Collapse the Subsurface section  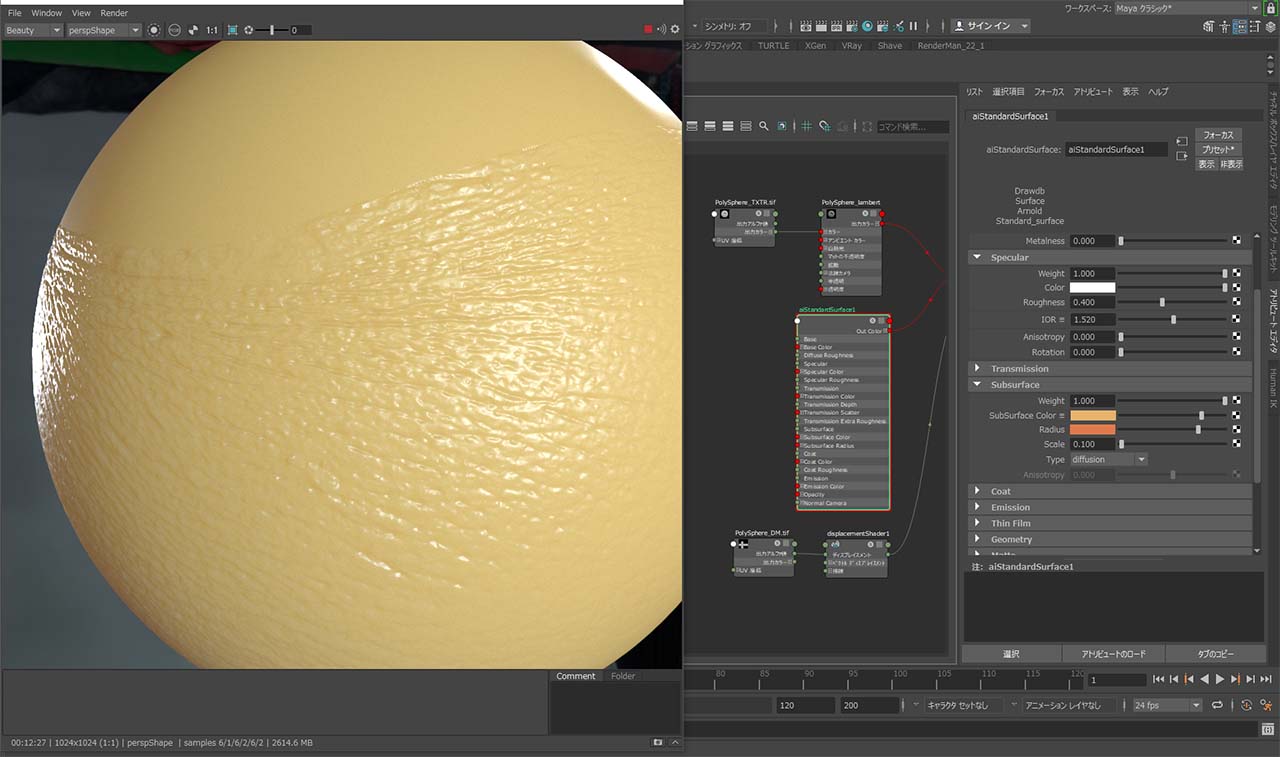(1110, 385)
